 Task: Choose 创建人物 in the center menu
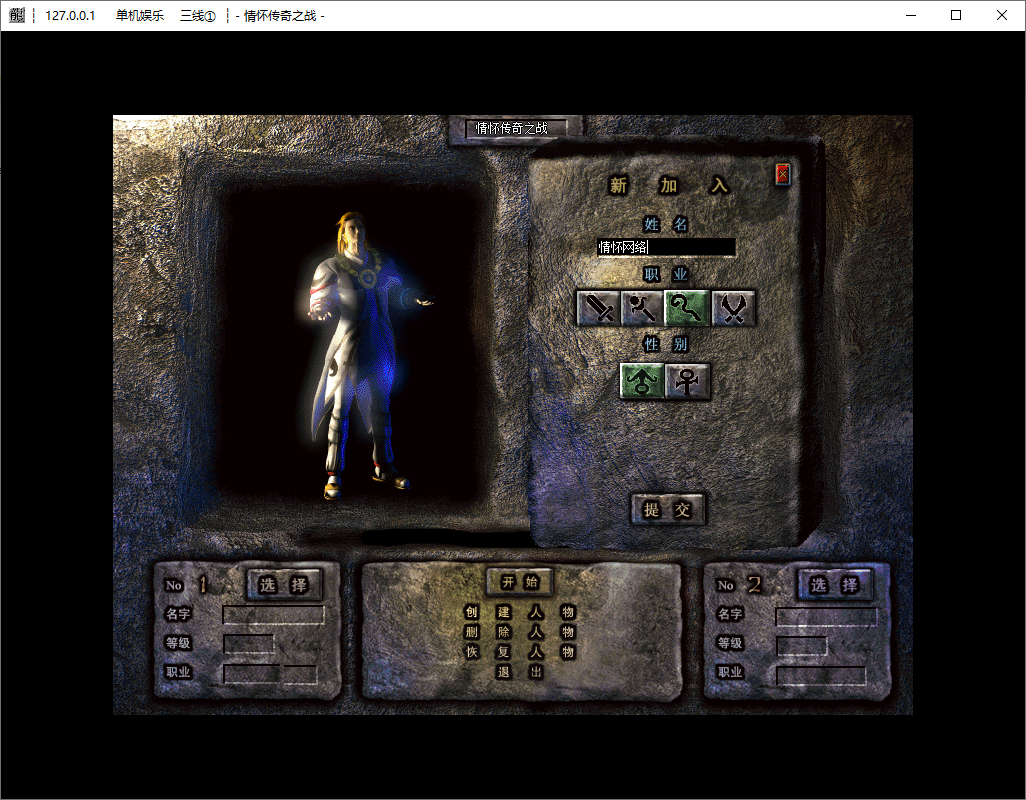[519, 612]
